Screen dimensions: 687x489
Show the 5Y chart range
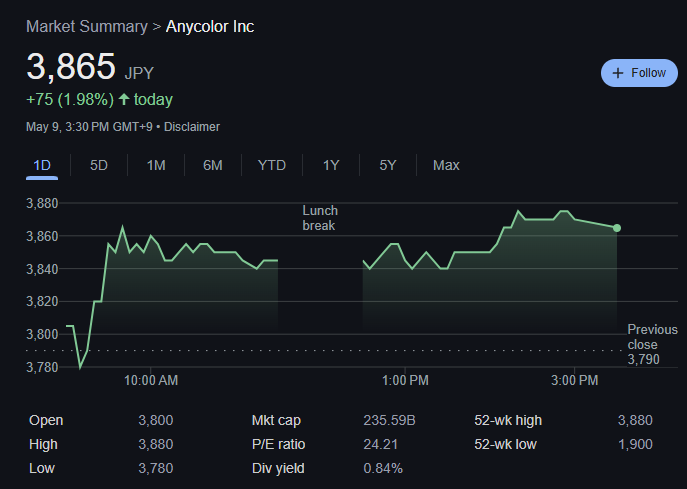point(388,165)
